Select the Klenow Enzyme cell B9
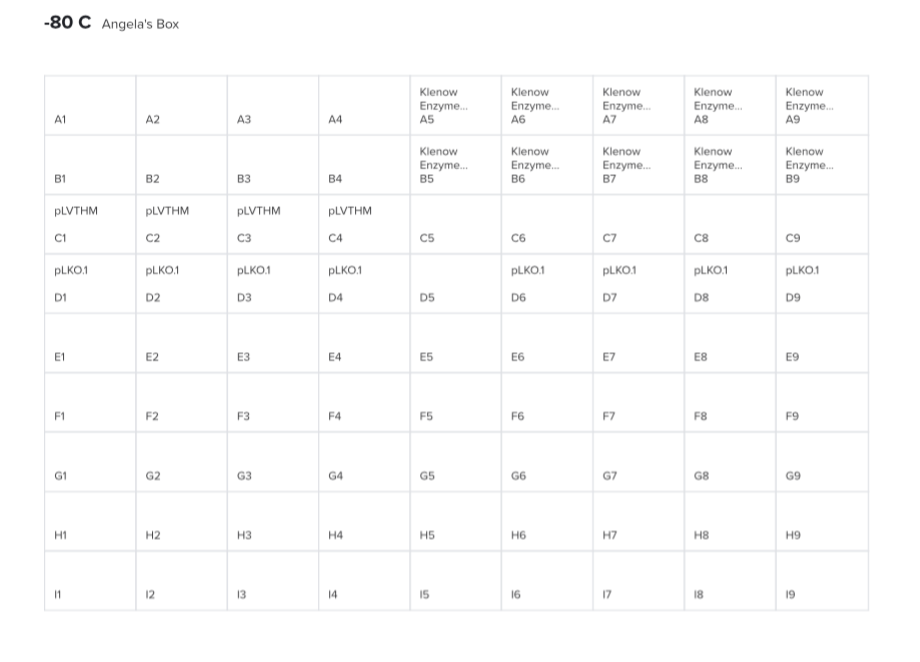 821,165
